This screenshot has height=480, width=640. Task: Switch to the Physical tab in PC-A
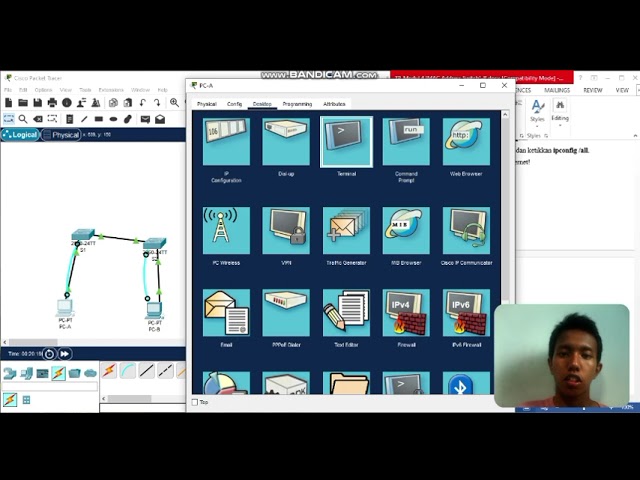(x=207, y=104)
